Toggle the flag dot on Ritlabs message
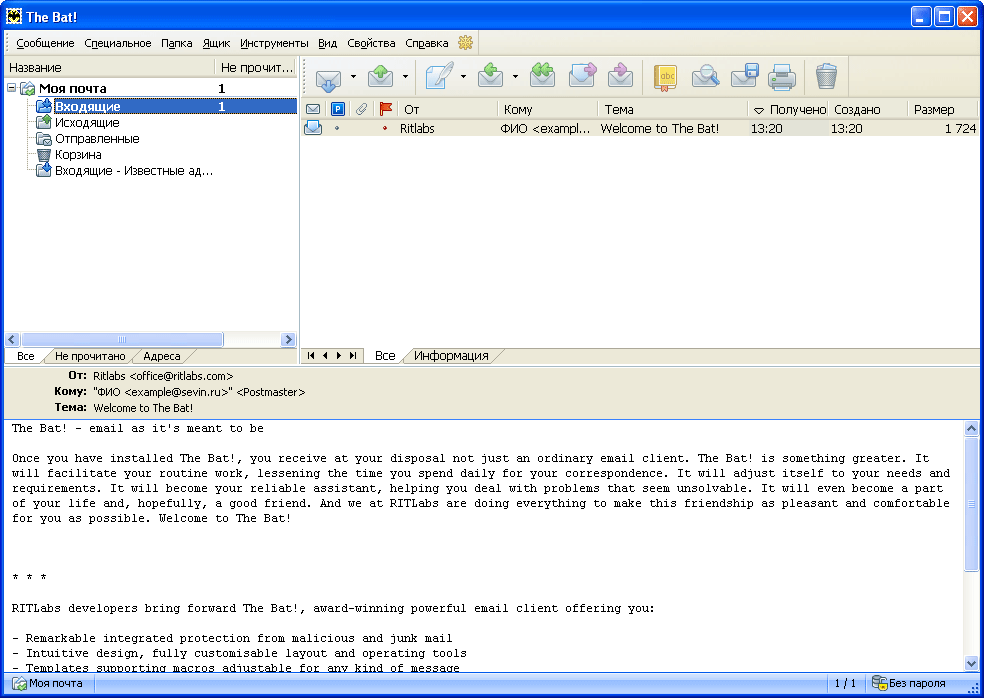The height and width of the screenshot is (698, 984). [385, 128]
